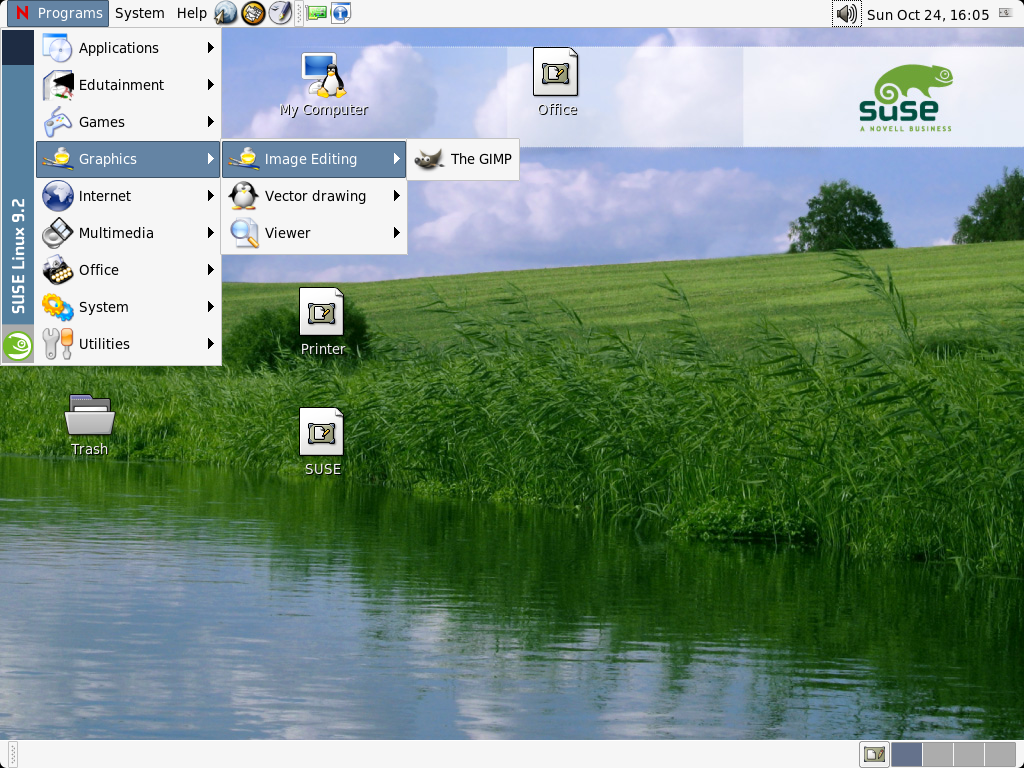Expand the Vector drawing submenu arrow
Screen dimensions: 1024x768
(x=396, y=196)
